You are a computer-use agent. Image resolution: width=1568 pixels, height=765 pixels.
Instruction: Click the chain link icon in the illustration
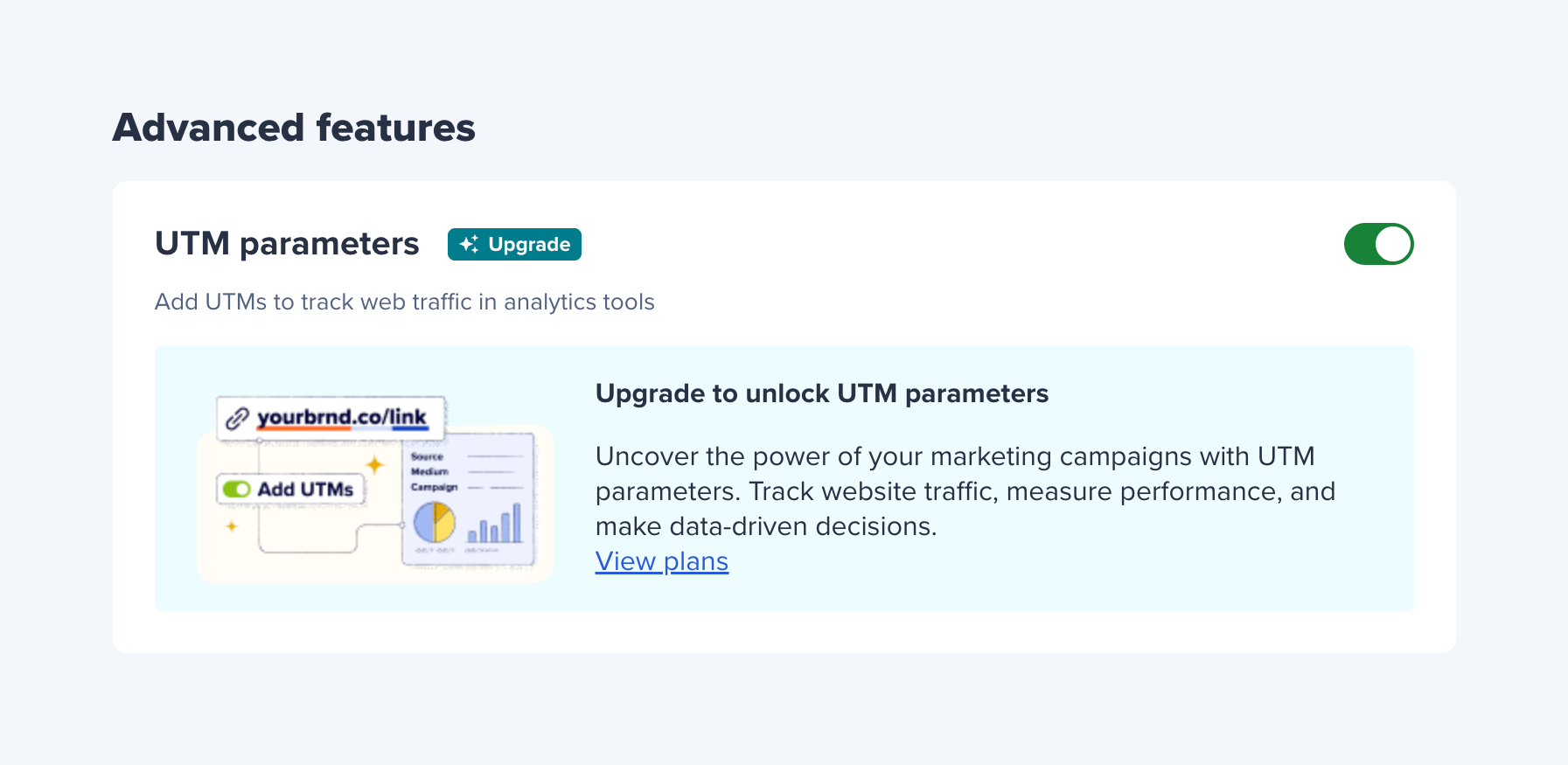[x=237, y=419]
